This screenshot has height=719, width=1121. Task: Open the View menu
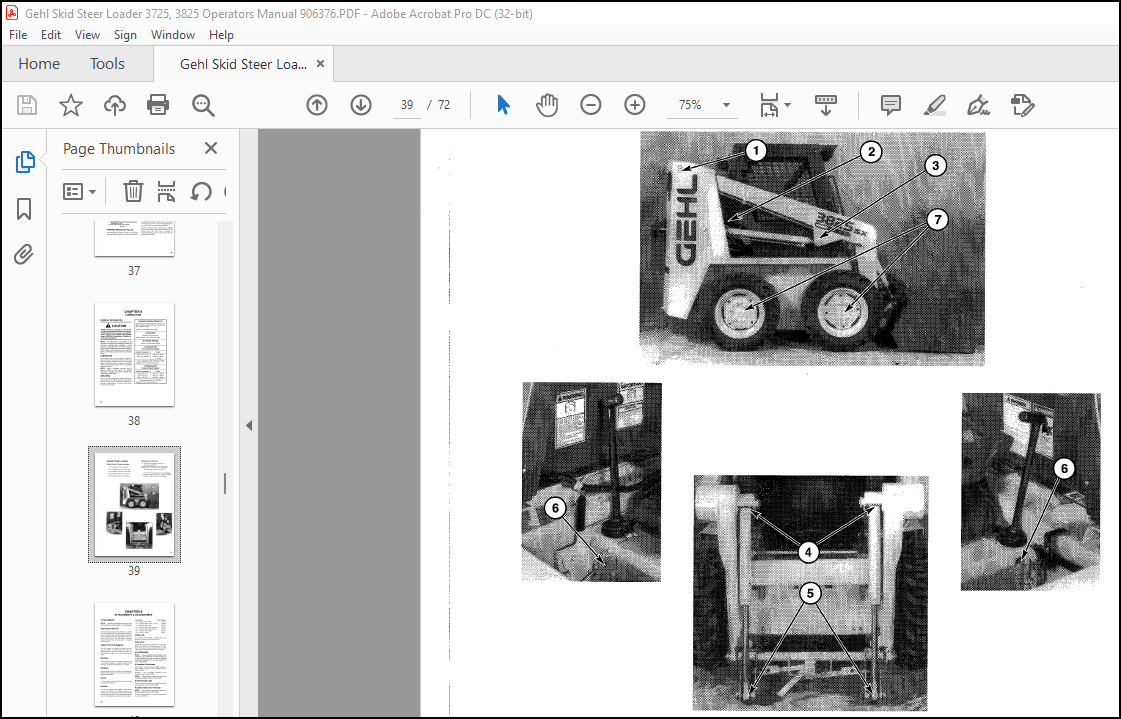point(87,34)
